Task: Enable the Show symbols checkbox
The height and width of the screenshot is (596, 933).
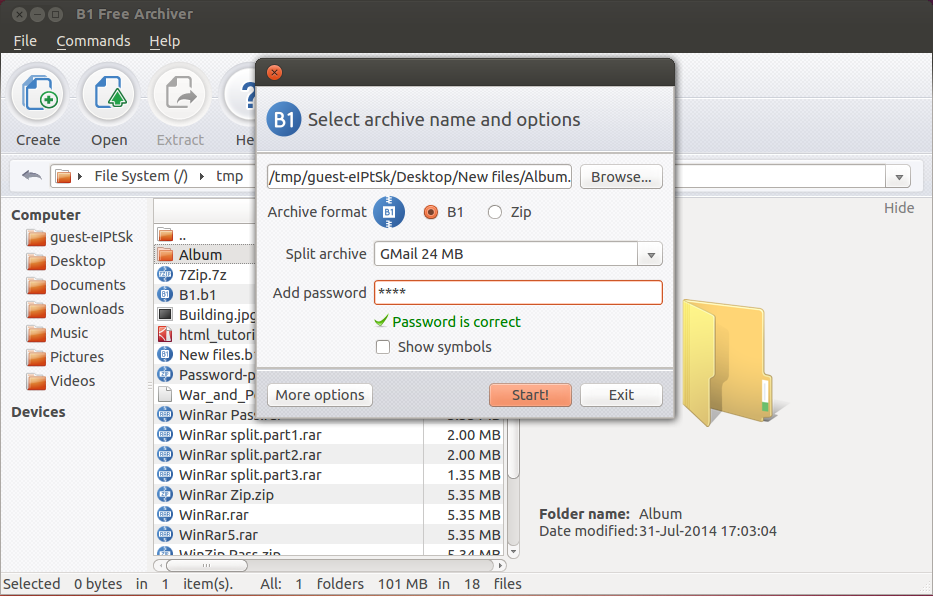Action: [x=383, y=347]
